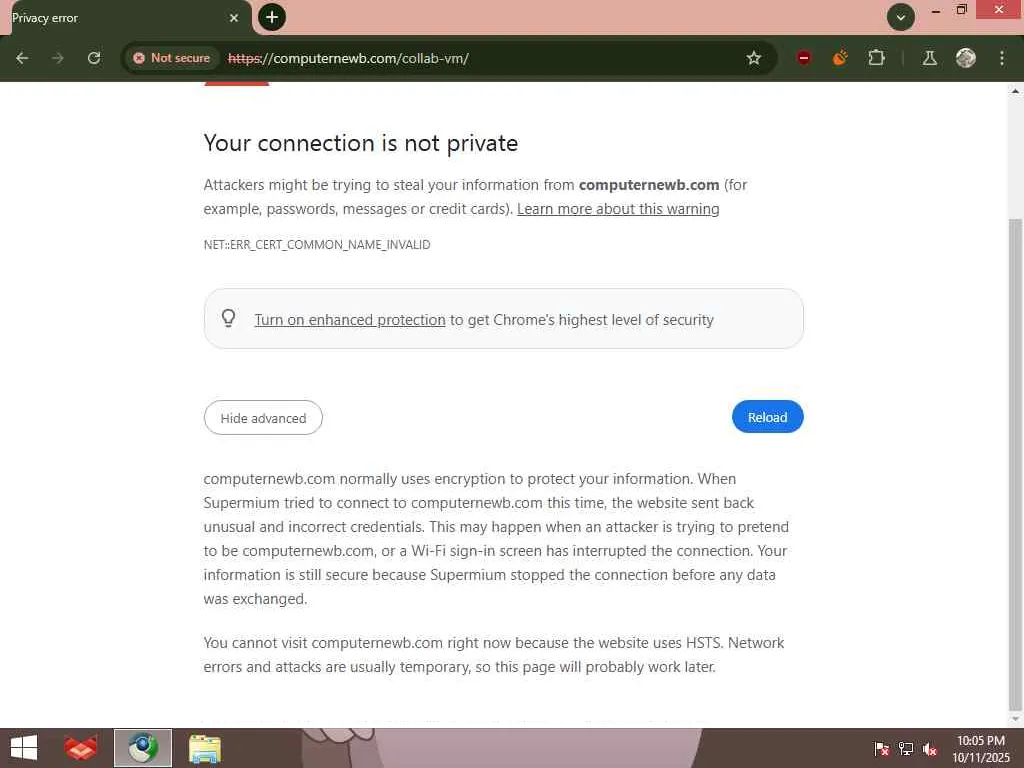Open Learn more about this warning link
This screenshot has width=1024, height=768.
click(x=618, y=209)
